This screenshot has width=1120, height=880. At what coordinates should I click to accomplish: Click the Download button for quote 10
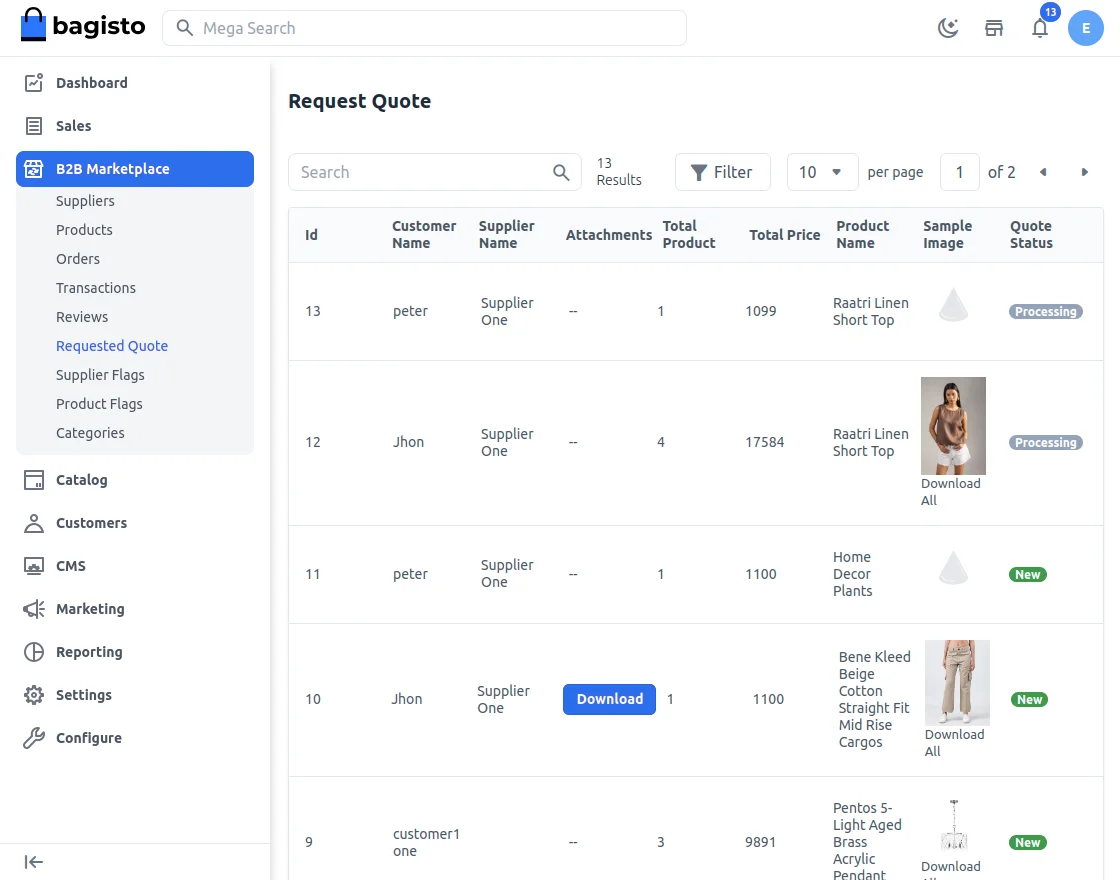click(x=609, y=699)
